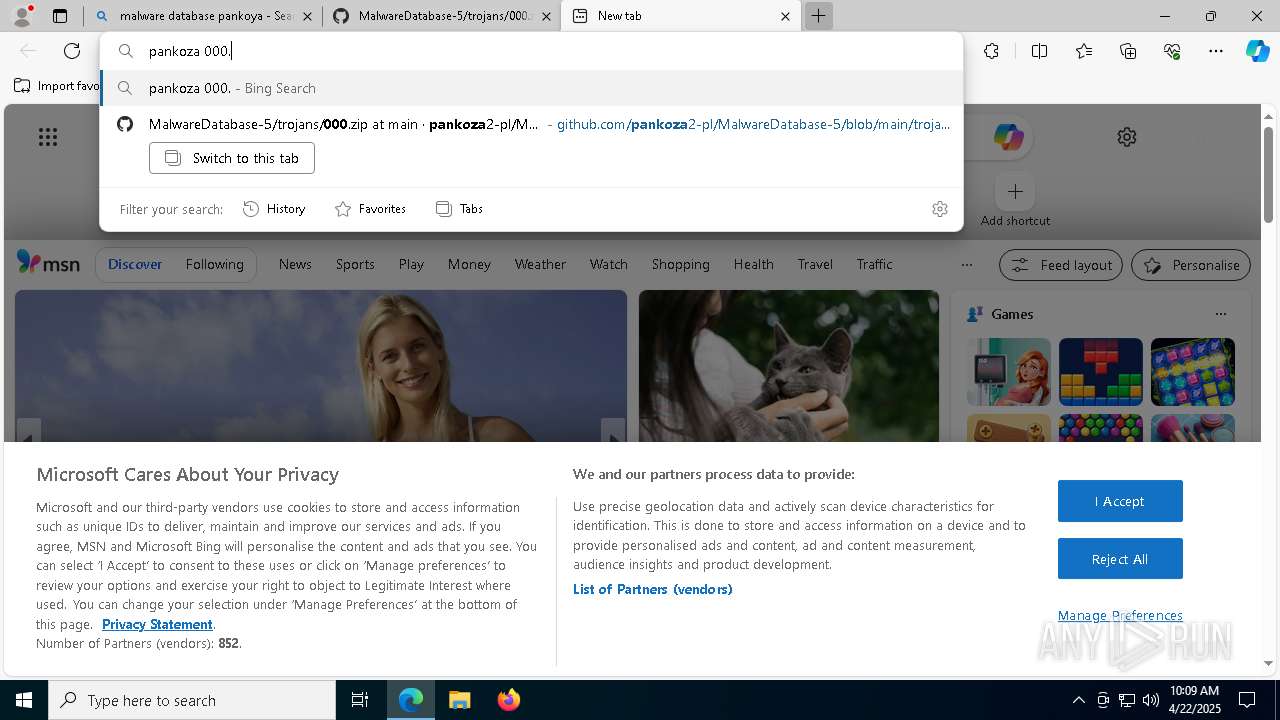Open Windows Start menu
Image resolution: width=1280 pixels, height=720 pixels.
[x=24, y=700]
